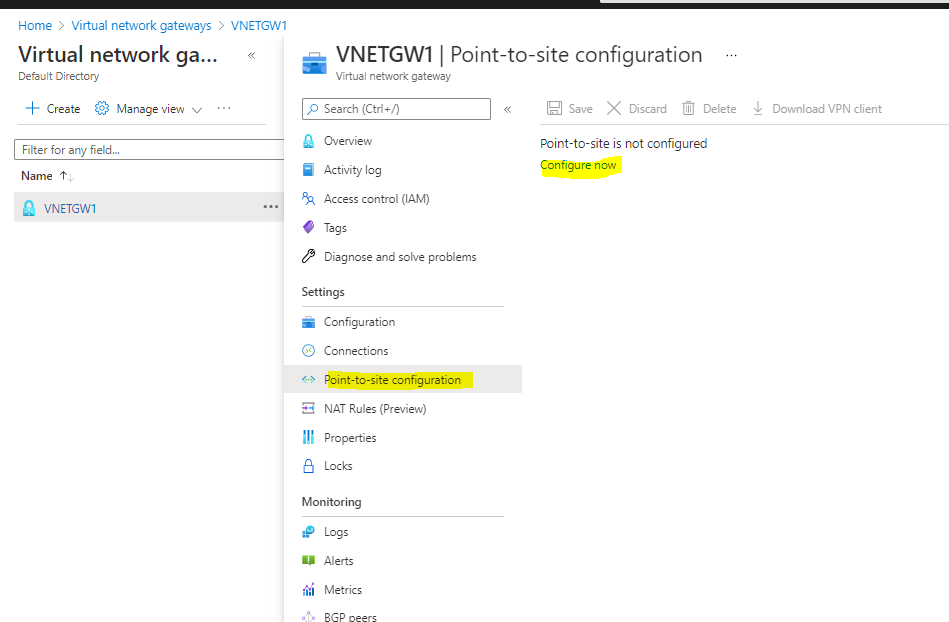Click the "Point-to-site is not configured" text
This screenshot has height=622, width=949.
pos(623,143)
